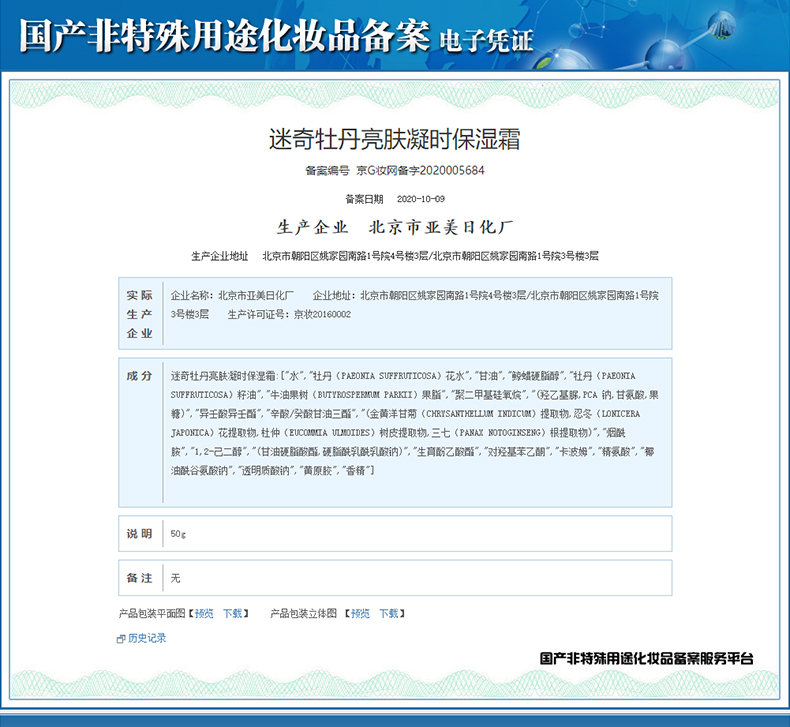Open 预览 link for 产品包装平面图
Screen dimensions: 790x727
(x=204, y=613)
